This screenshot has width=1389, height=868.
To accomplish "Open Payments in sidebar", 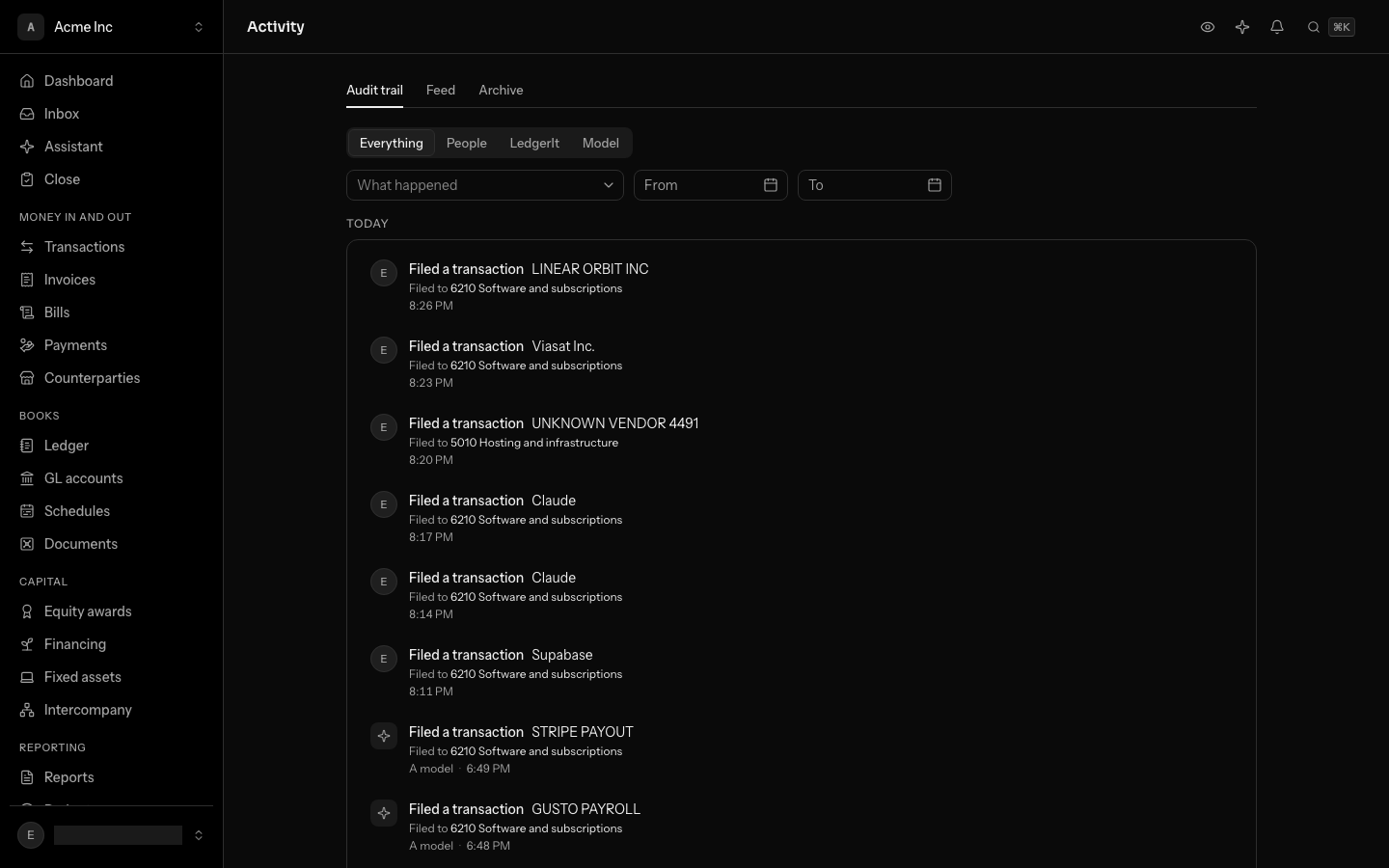I will click(111, 345).
